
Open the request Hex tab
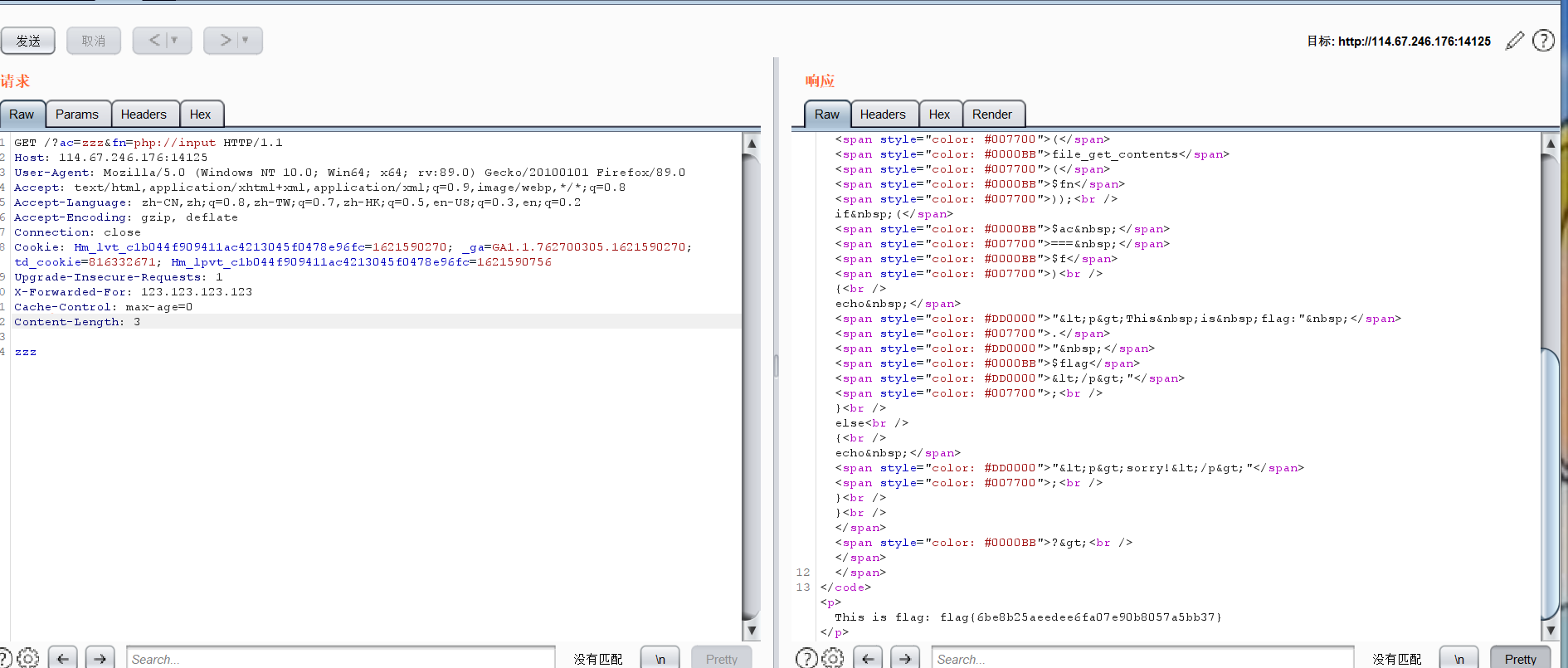tap(201, 115)
